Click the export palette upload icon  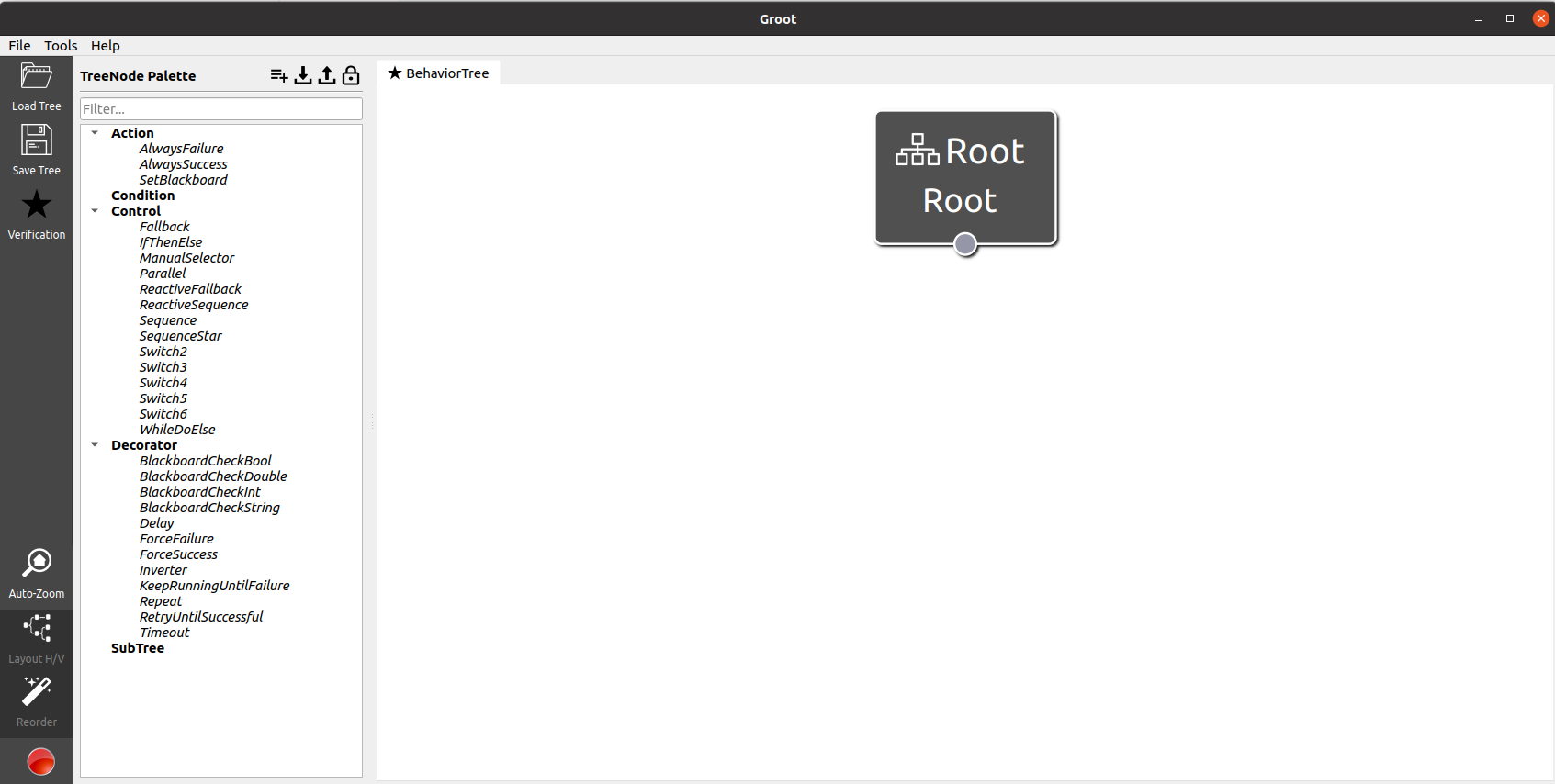[x=327, y=75]
